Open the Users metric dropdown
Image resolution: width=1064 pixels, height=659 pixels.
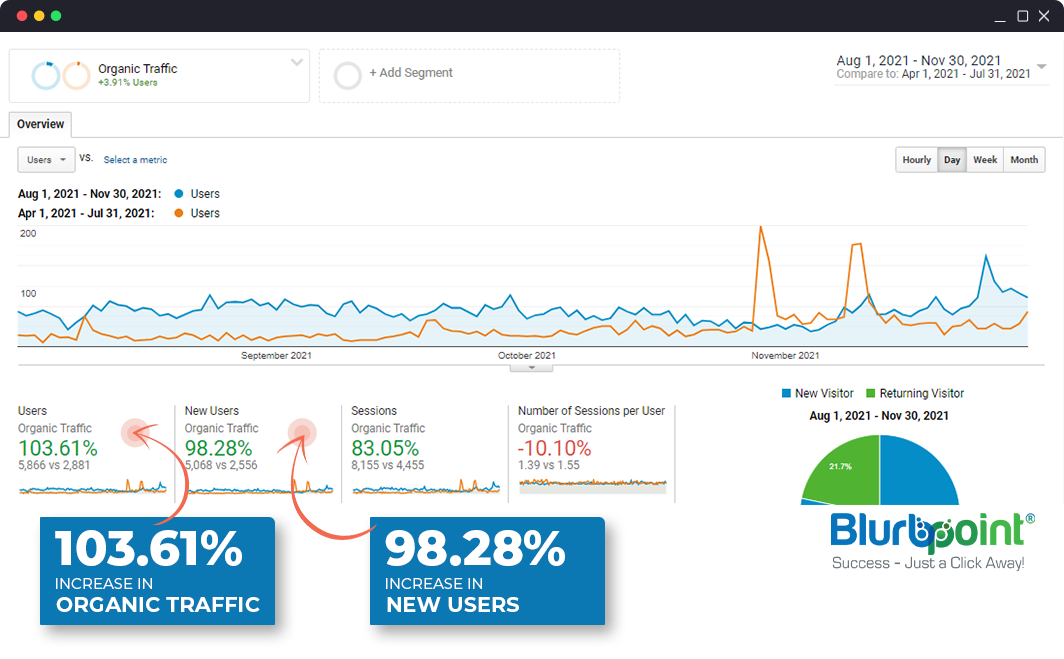[46, 160]
